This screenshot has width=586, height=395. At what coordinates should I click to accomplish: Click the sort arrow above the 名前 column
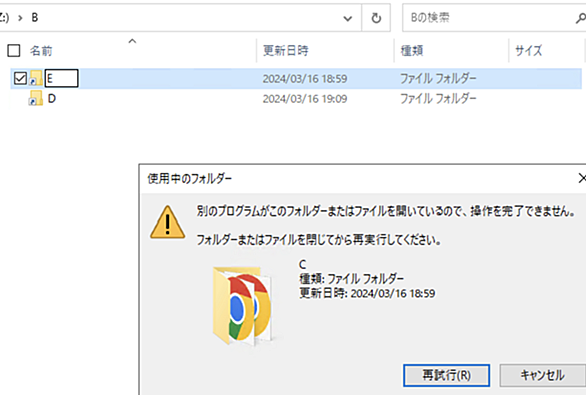coord(132,41)
